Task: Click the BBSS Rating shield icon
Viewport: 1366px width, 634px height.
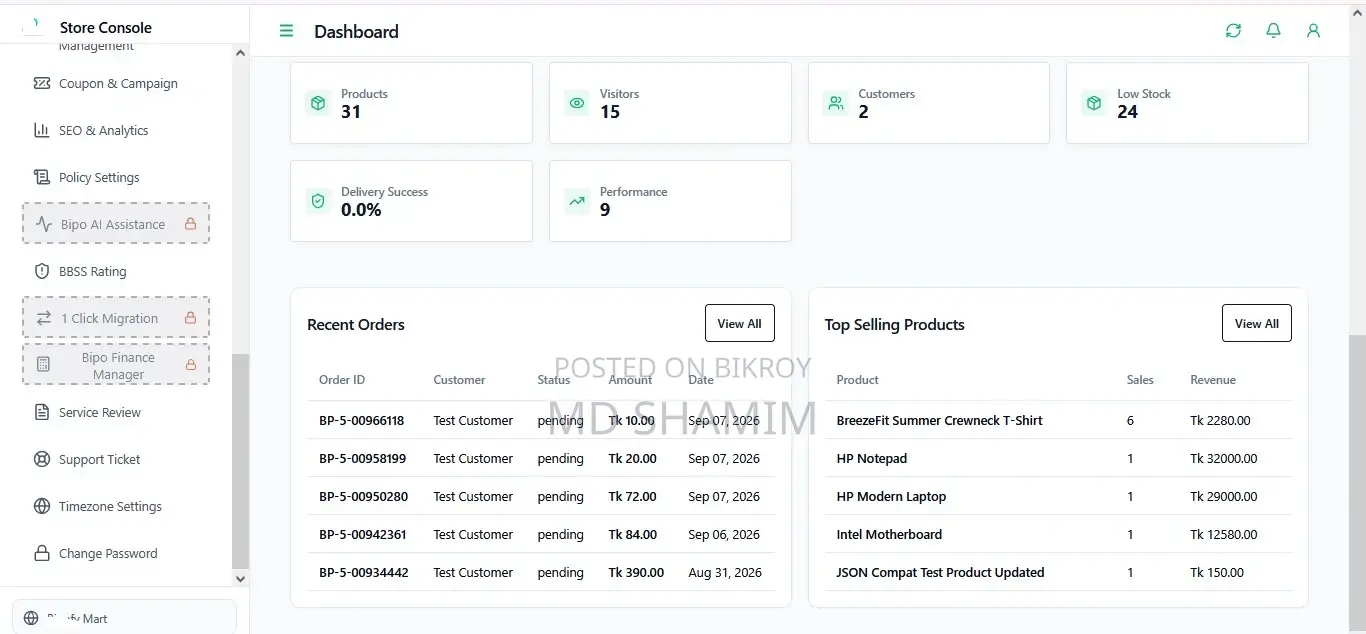Action: pyautogui.click(x=42, y=271)
